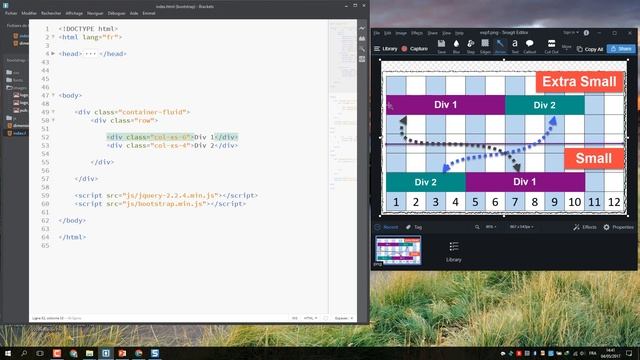Select the Callout tool in Snagit
The width and height of the screenshot is (640, 360).
click(x=529, y=46)
